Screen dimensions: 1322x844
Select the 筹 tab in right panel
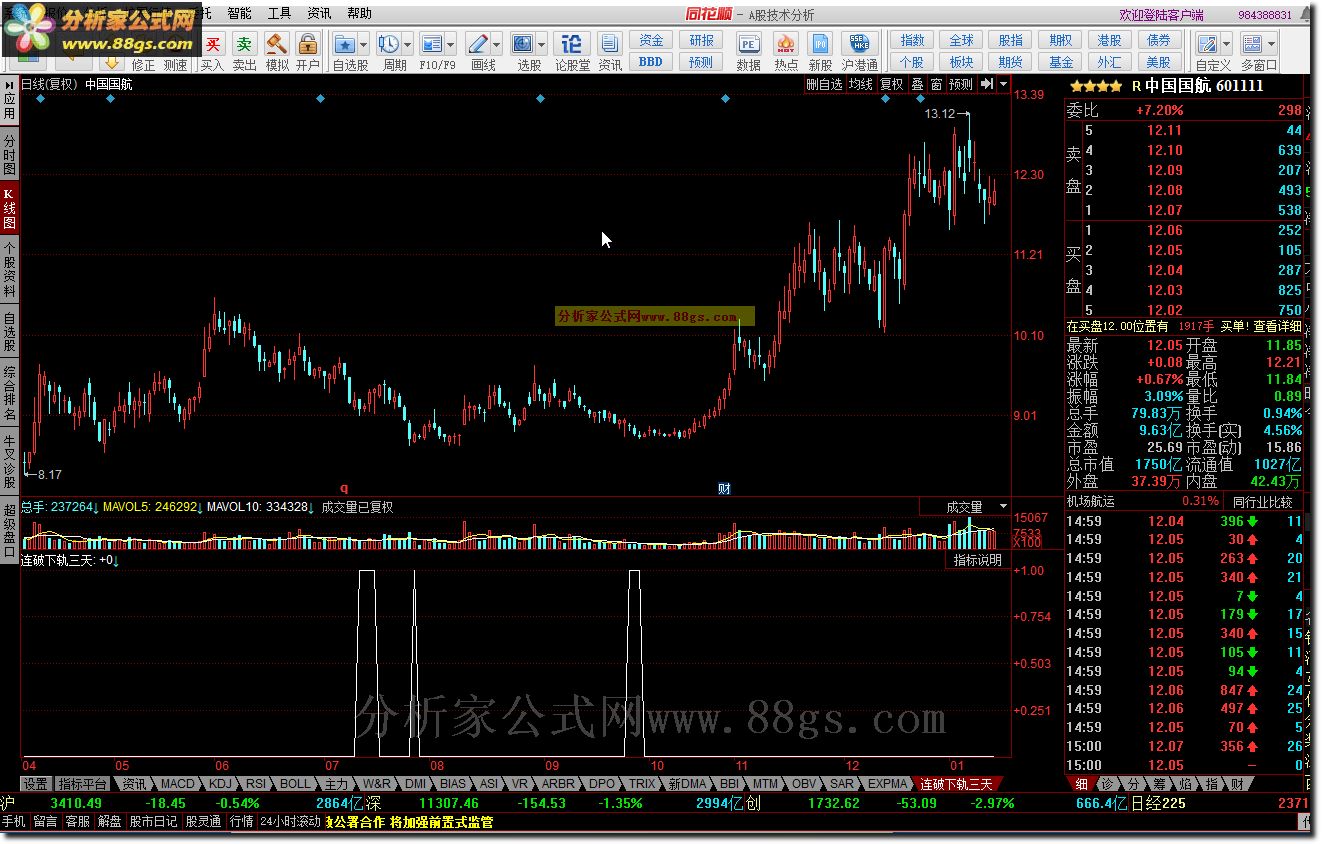(1158, 784)
